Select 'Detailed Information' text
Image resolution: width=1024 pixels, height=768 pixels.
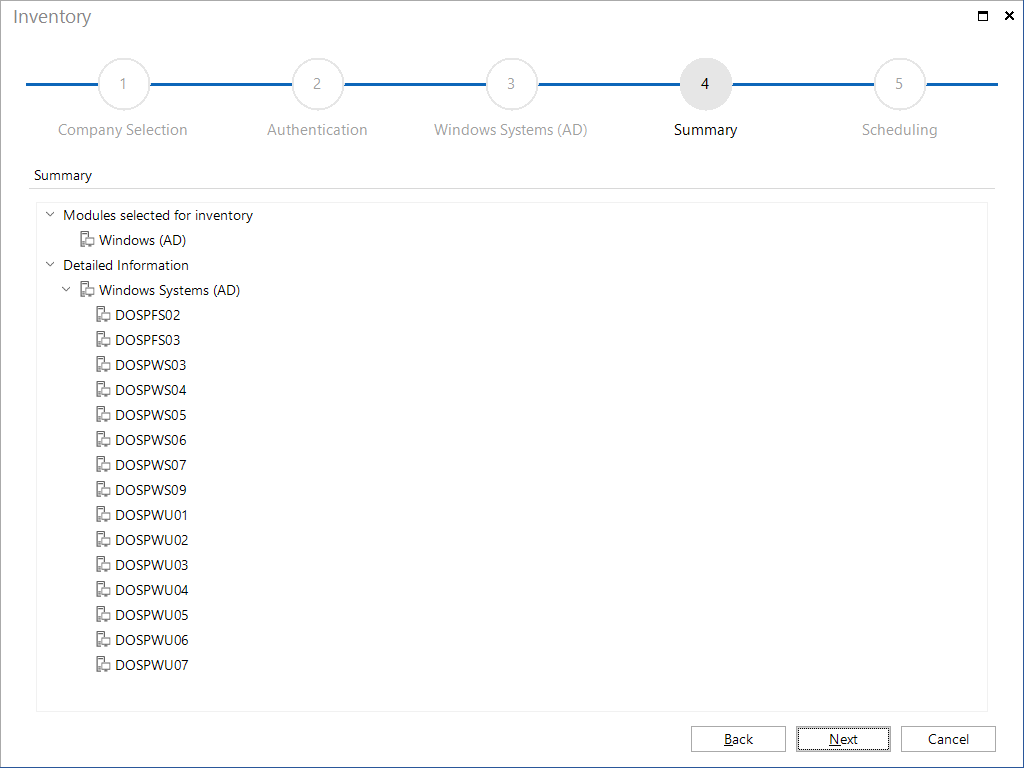click(x=126, y=265)
